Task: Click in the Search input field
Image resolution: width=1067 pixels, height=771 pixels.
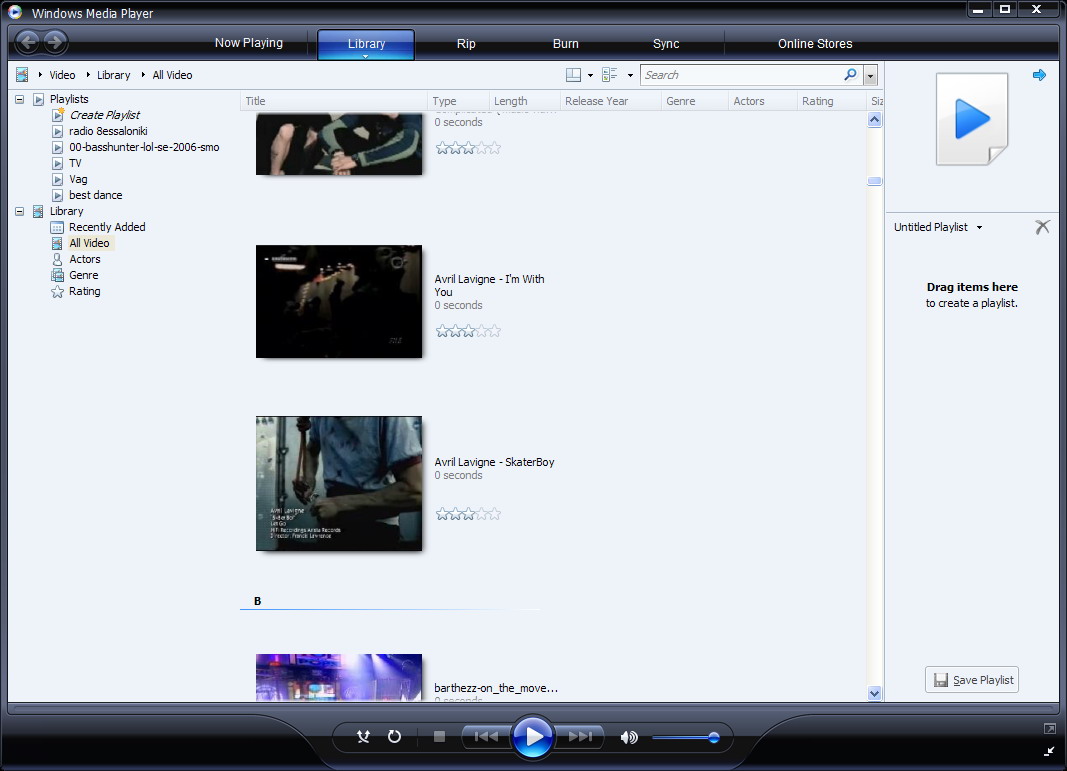Action: (x=742, y=75)
